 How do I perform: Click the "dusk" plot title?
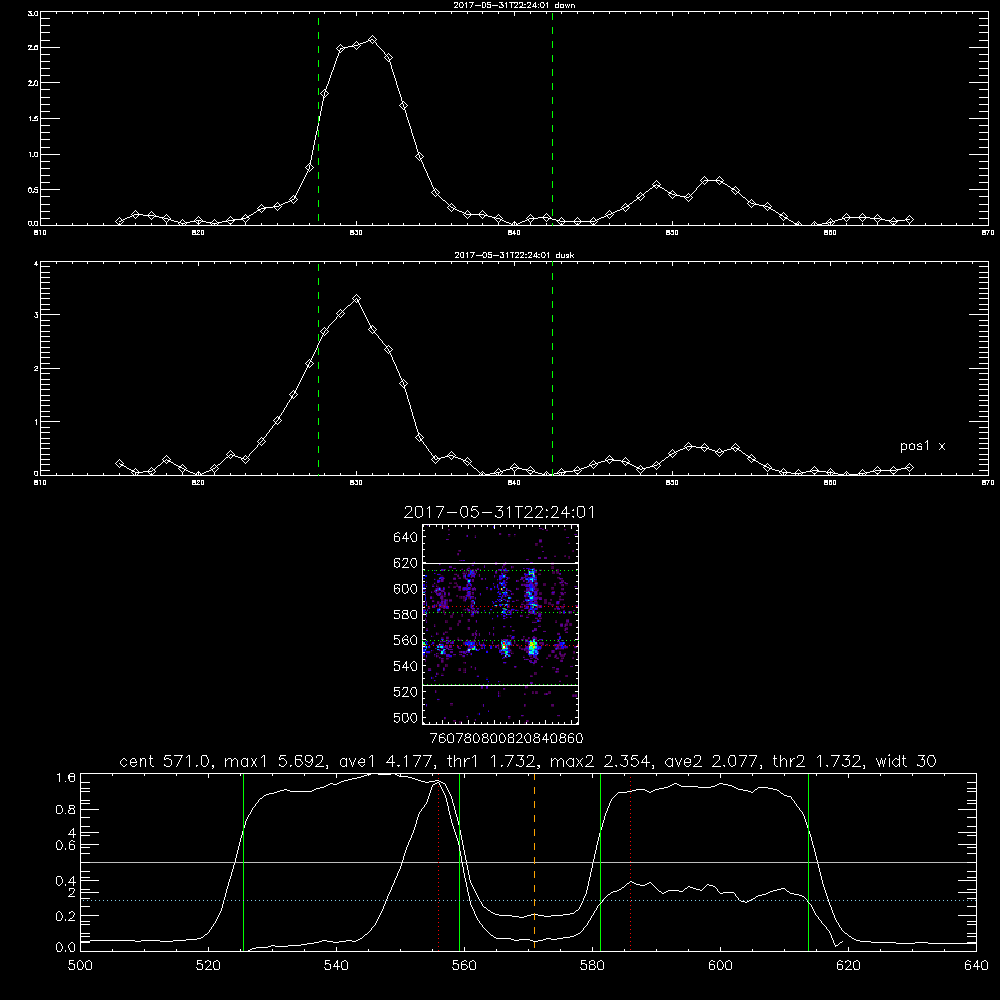[x=514, y=255]
